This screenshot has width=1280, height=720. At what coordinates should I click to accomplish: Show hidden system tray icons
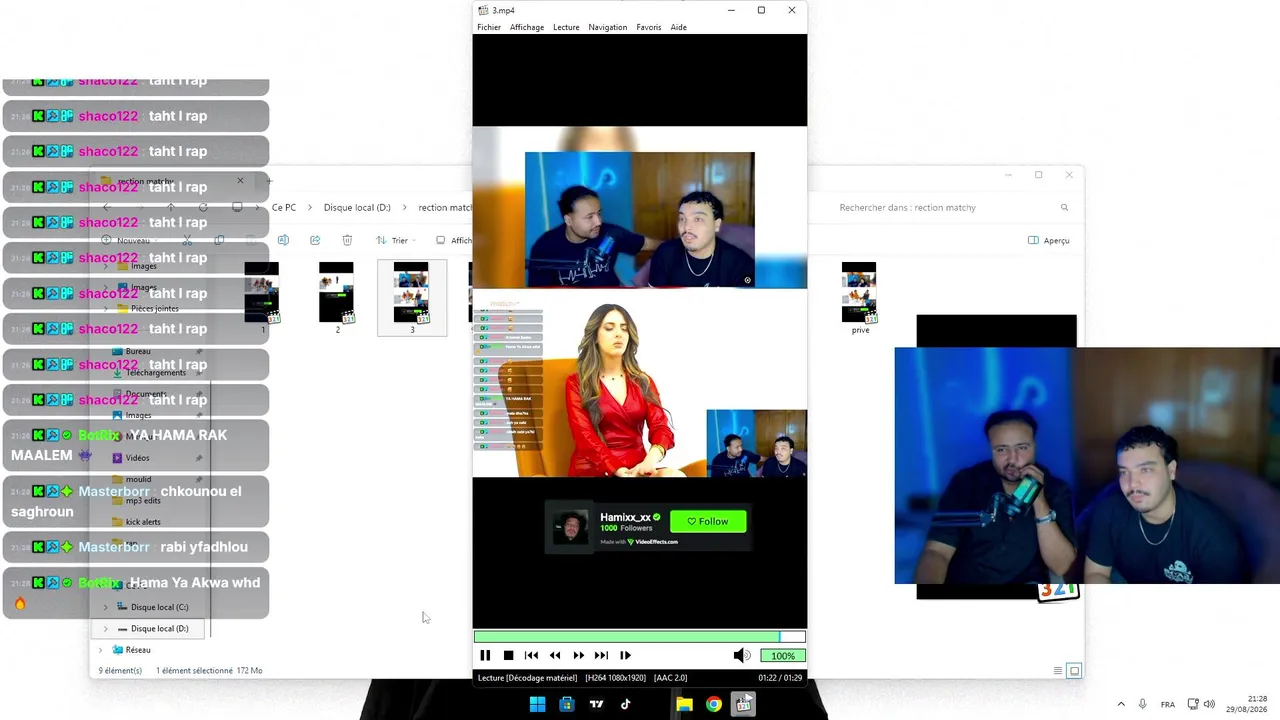(1121, 704)
